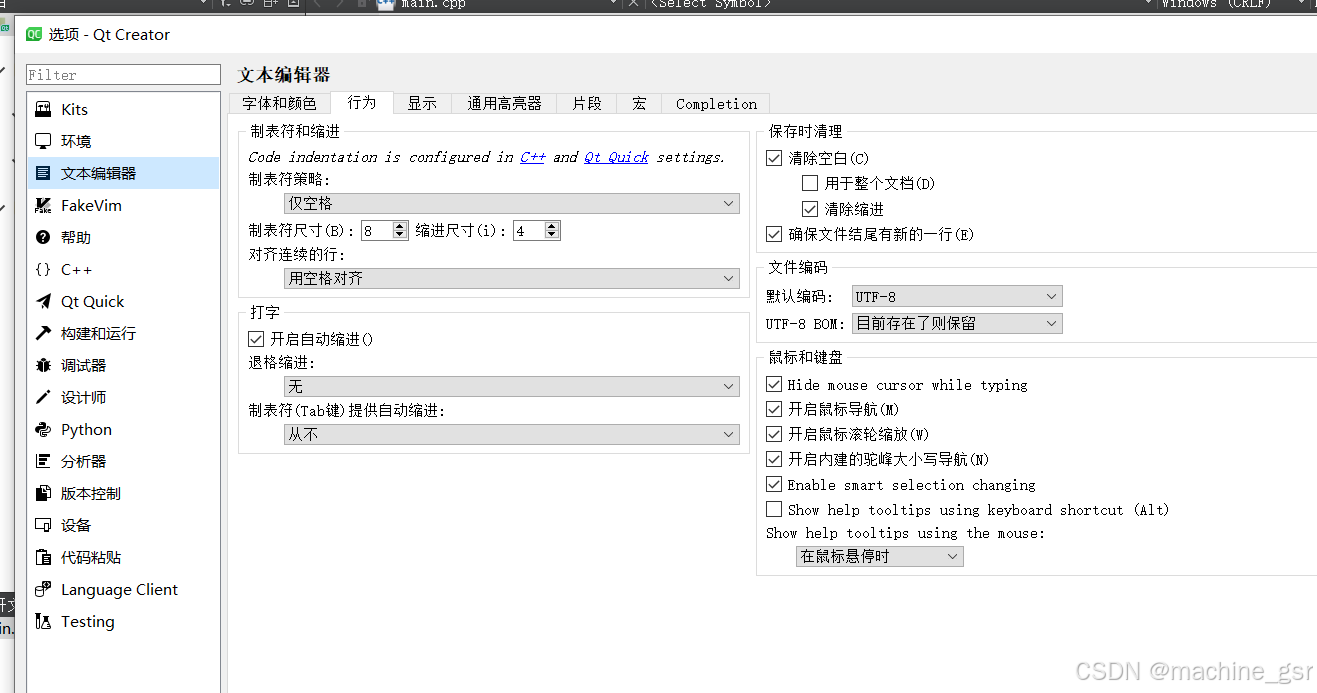Click the 制表符尺寸 value field
The image size is (1317, 693).
pos(377,231)
